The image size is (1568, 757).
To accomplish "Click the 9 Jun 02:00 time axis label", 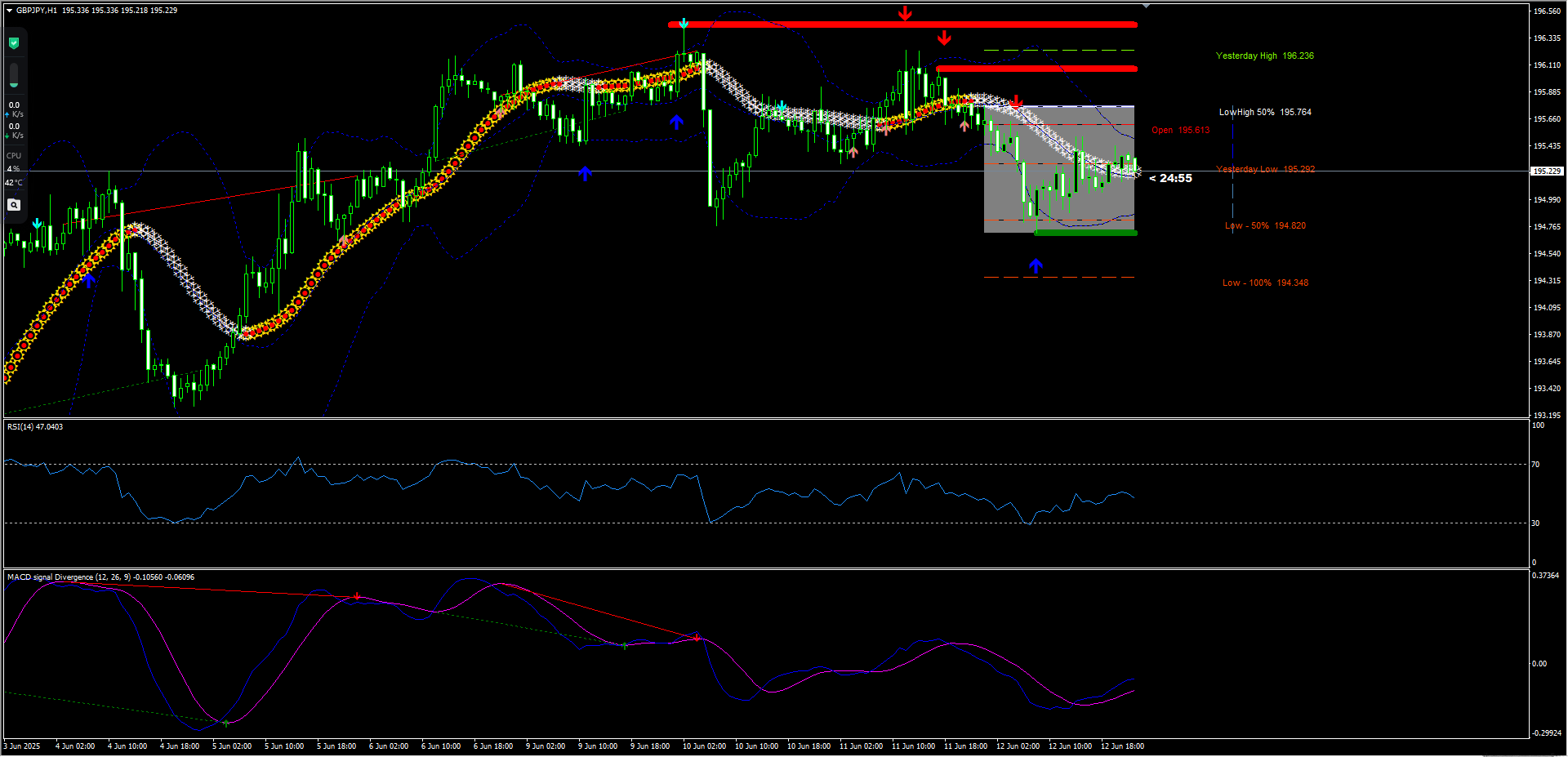I will pos(546,746).
